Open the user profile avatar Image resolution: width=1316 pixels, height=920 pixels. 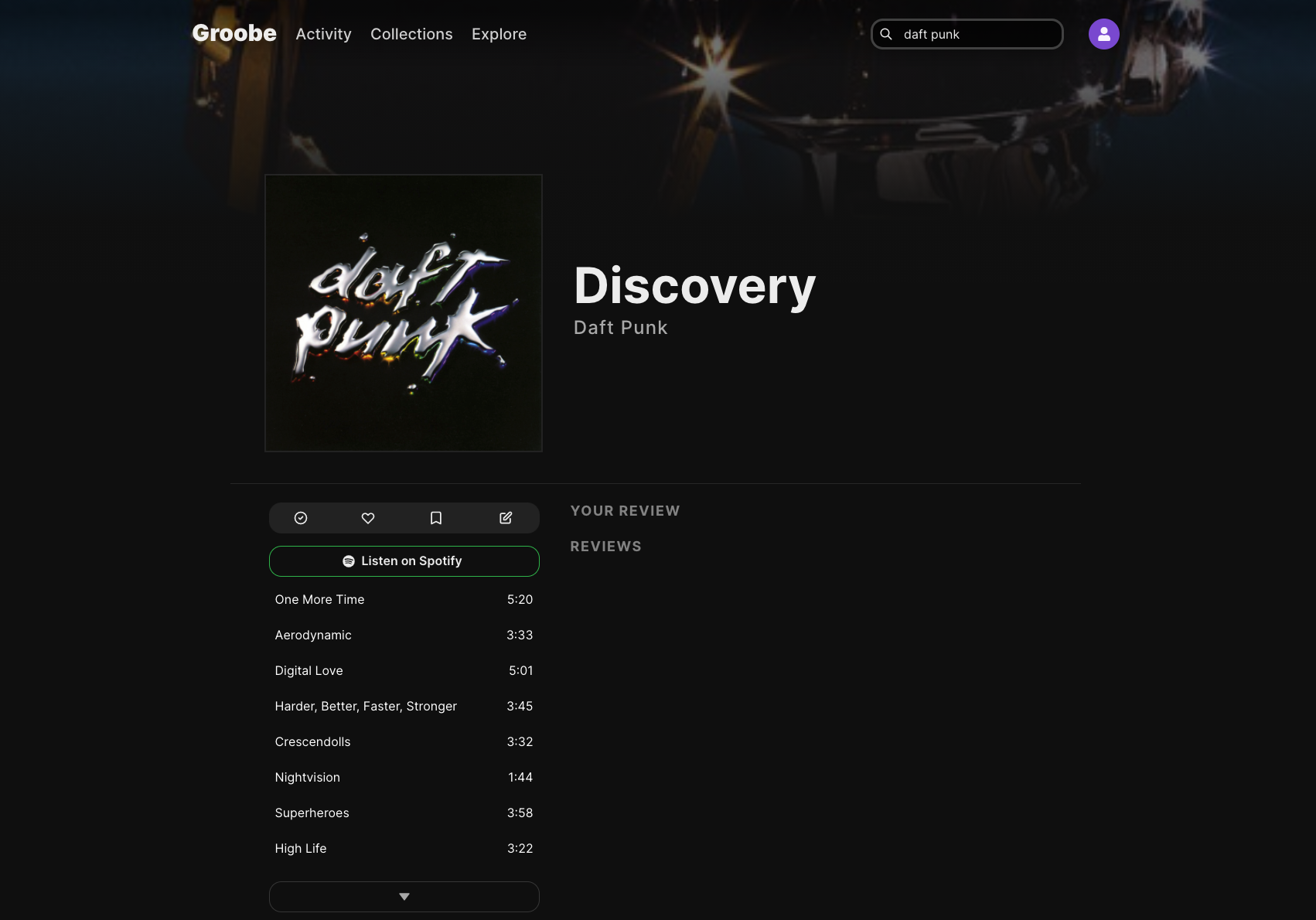(1104, 34)
